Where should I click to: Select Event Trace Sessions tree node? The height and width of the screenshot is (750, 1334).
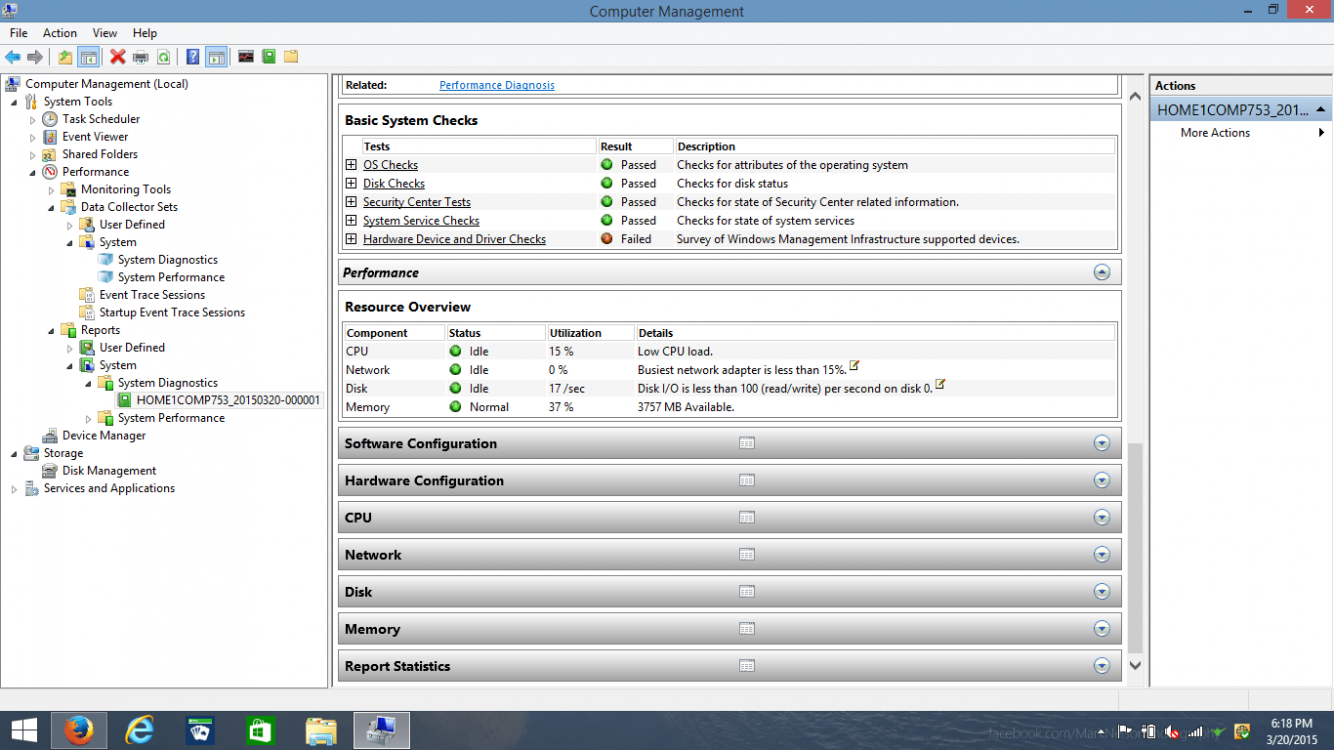tap(152, 295)
